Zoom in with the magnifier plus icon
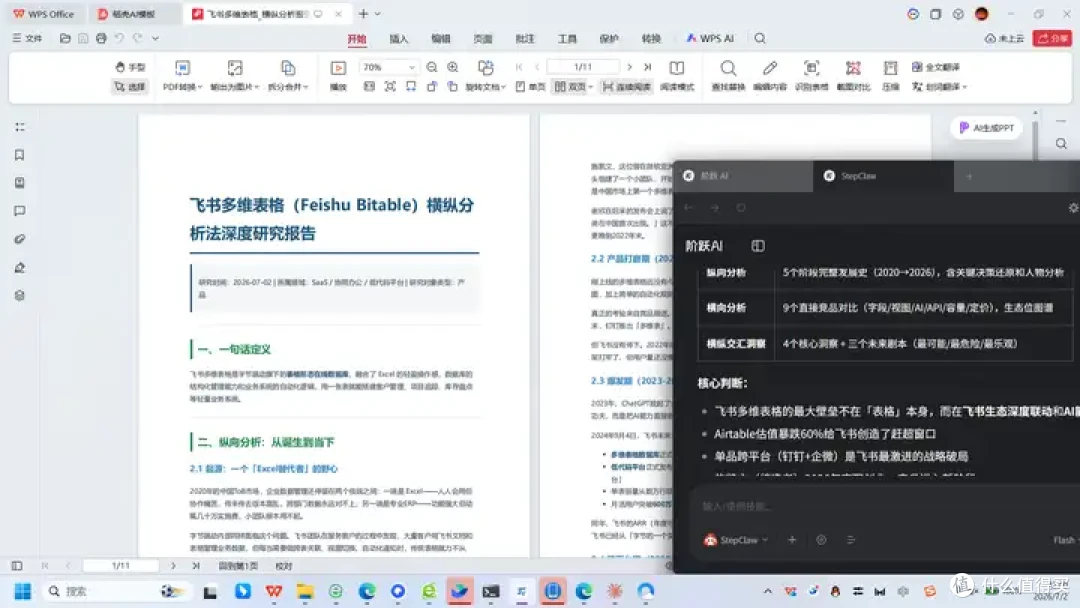 click(x=453, y=67)
